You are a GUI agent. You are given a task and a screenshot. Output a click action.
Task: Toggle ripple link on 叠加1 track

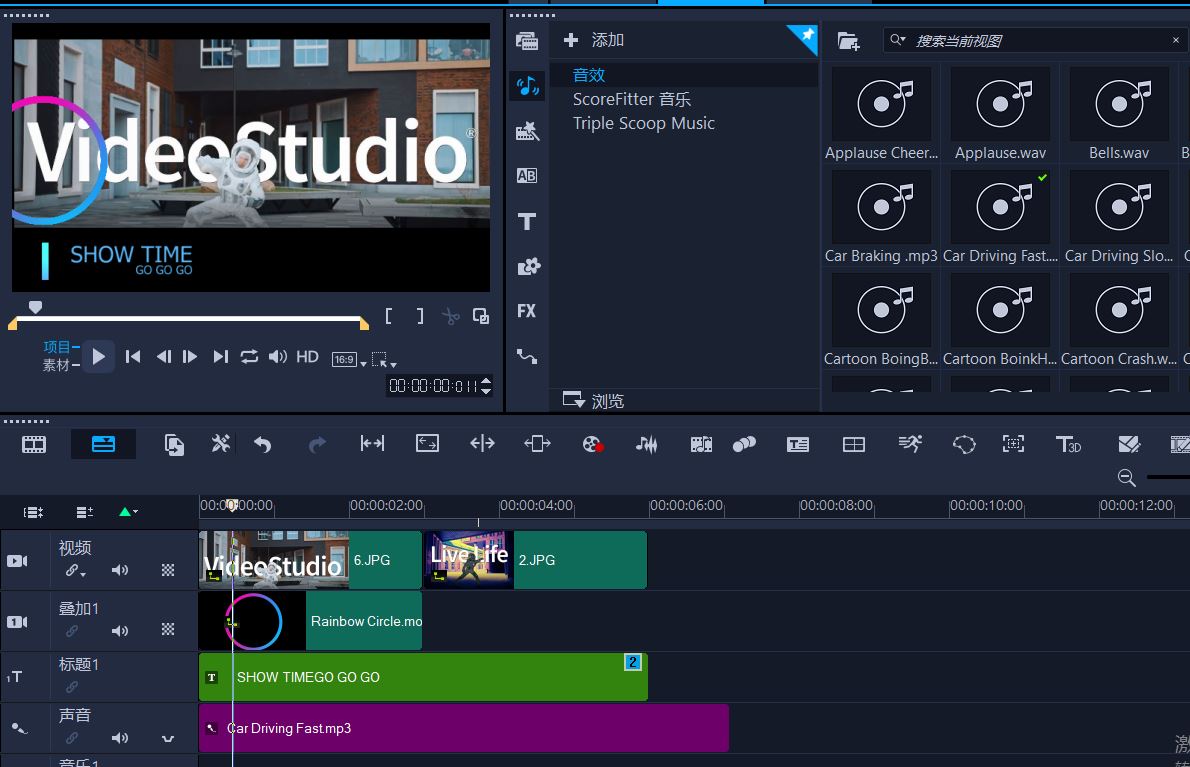coord(71,630)
